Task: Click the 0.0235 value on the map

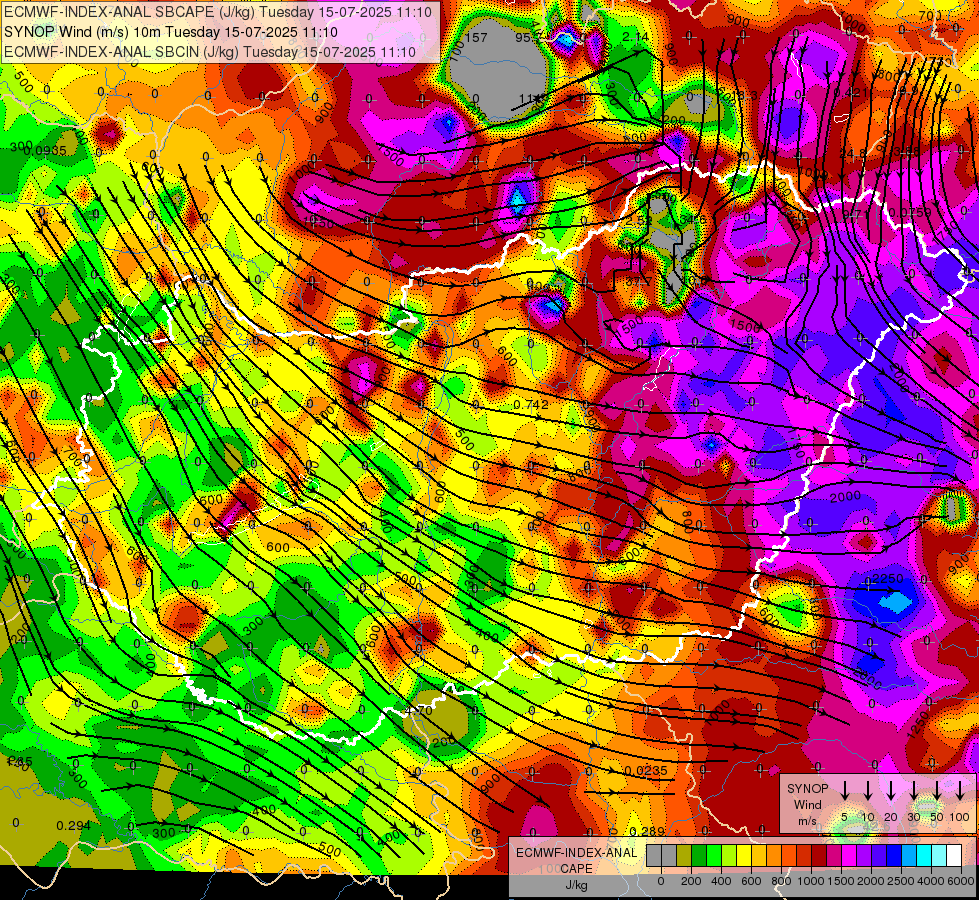Action: pyautogui.click(x=646, y=771)
